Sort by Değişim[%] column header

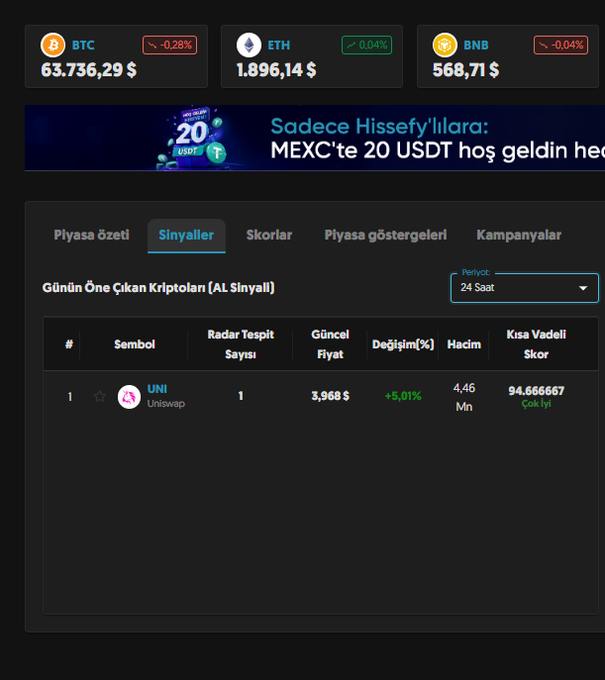pyautogui.click(x=403, y=344)
